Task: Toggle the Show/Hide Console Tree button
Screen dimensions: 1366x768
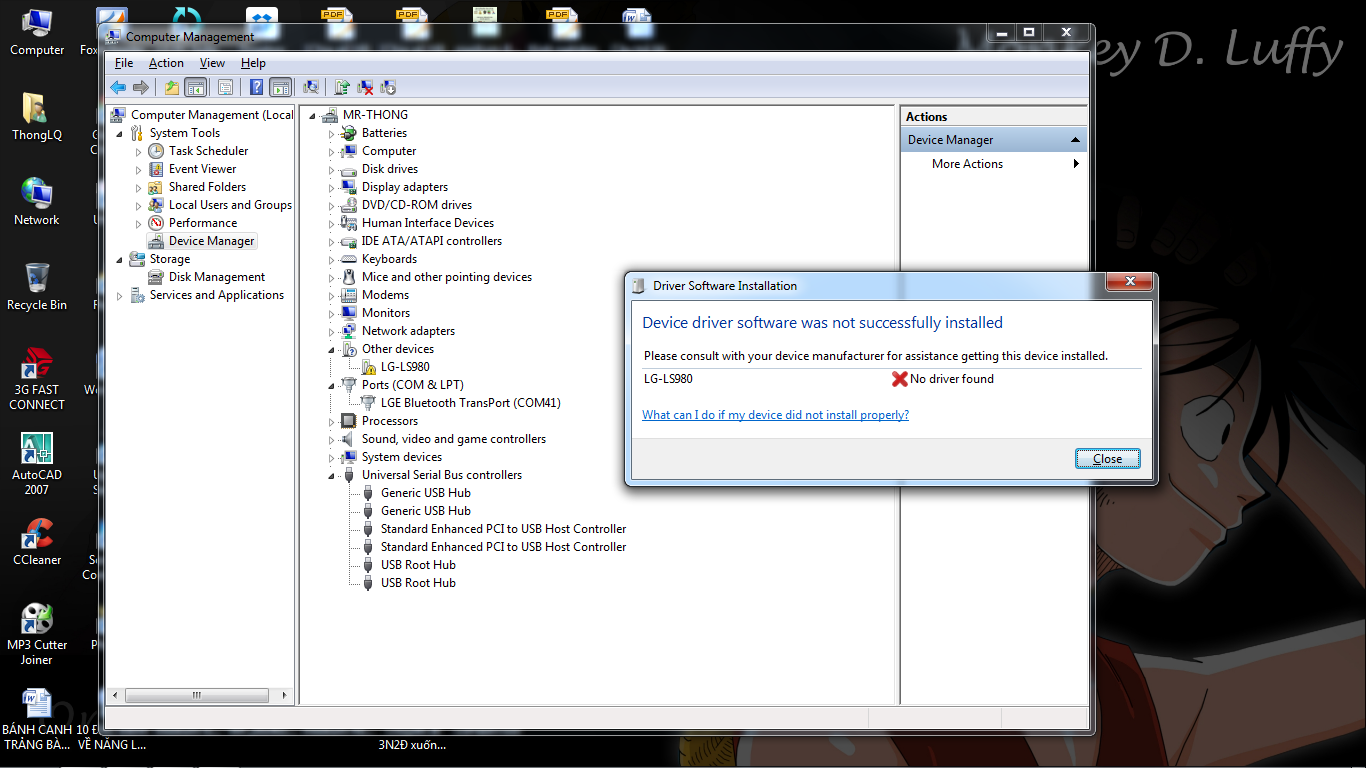Action: 196,88
